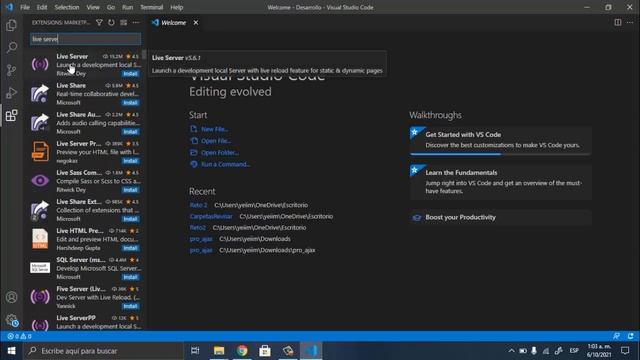
Task: Install the Live Share Extension Pack
Action: 130,219
